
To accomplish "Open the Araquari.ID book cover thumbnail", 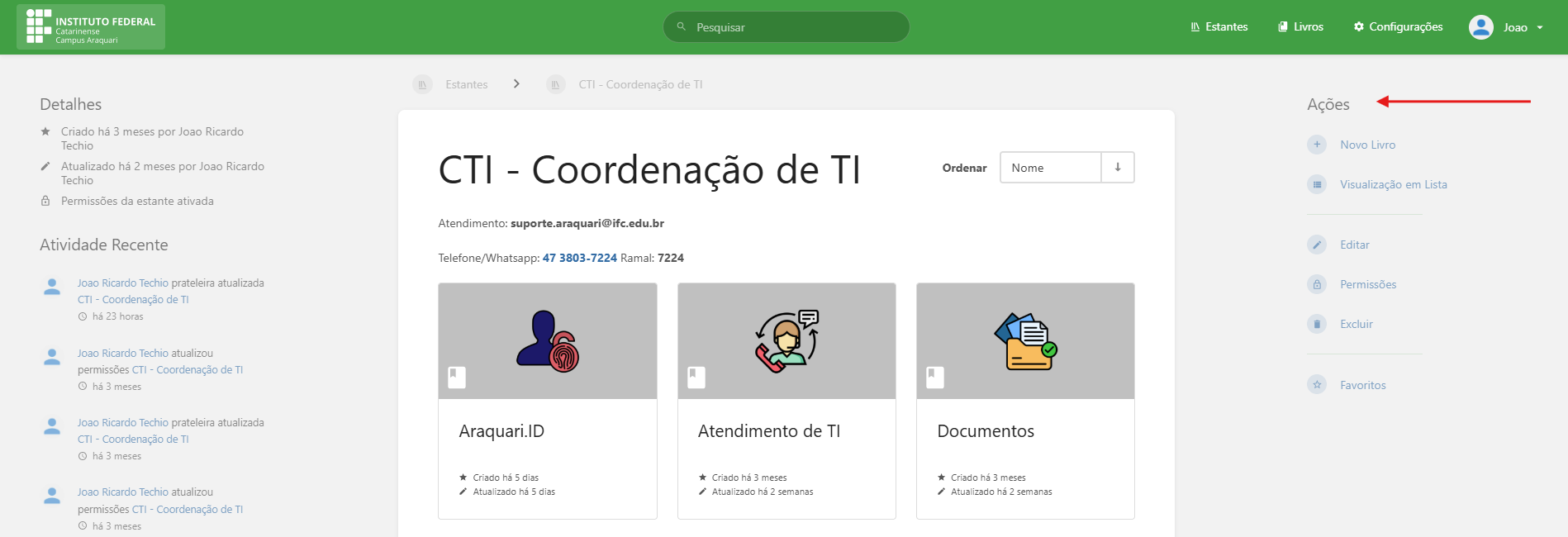I will coord(548,340).
